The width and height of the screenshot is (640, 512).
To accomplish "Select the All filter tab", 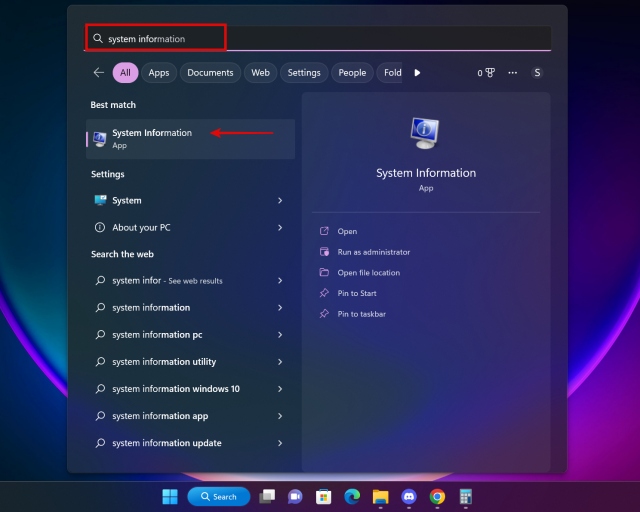I will pos(125,73).
